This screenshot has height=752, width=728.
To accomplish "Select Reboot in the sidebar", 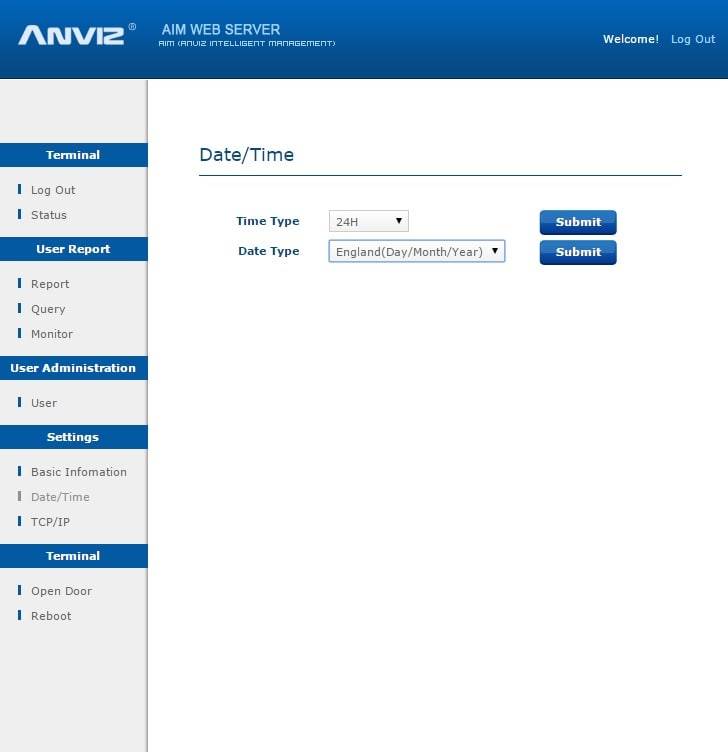I will point(51,616).
